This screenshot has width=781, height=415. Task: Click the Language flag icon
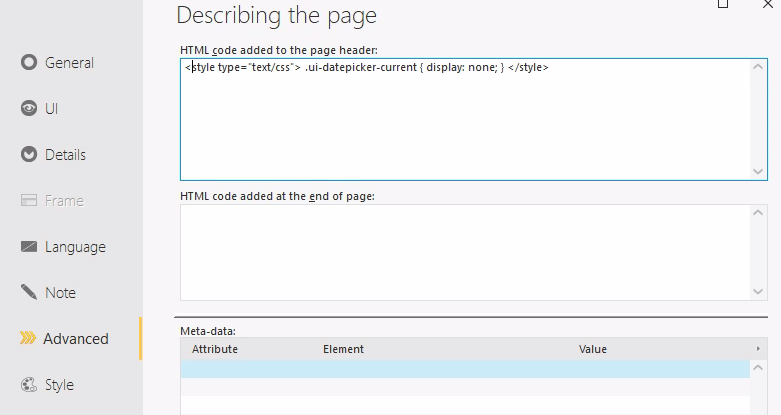[x=29, y=247]
